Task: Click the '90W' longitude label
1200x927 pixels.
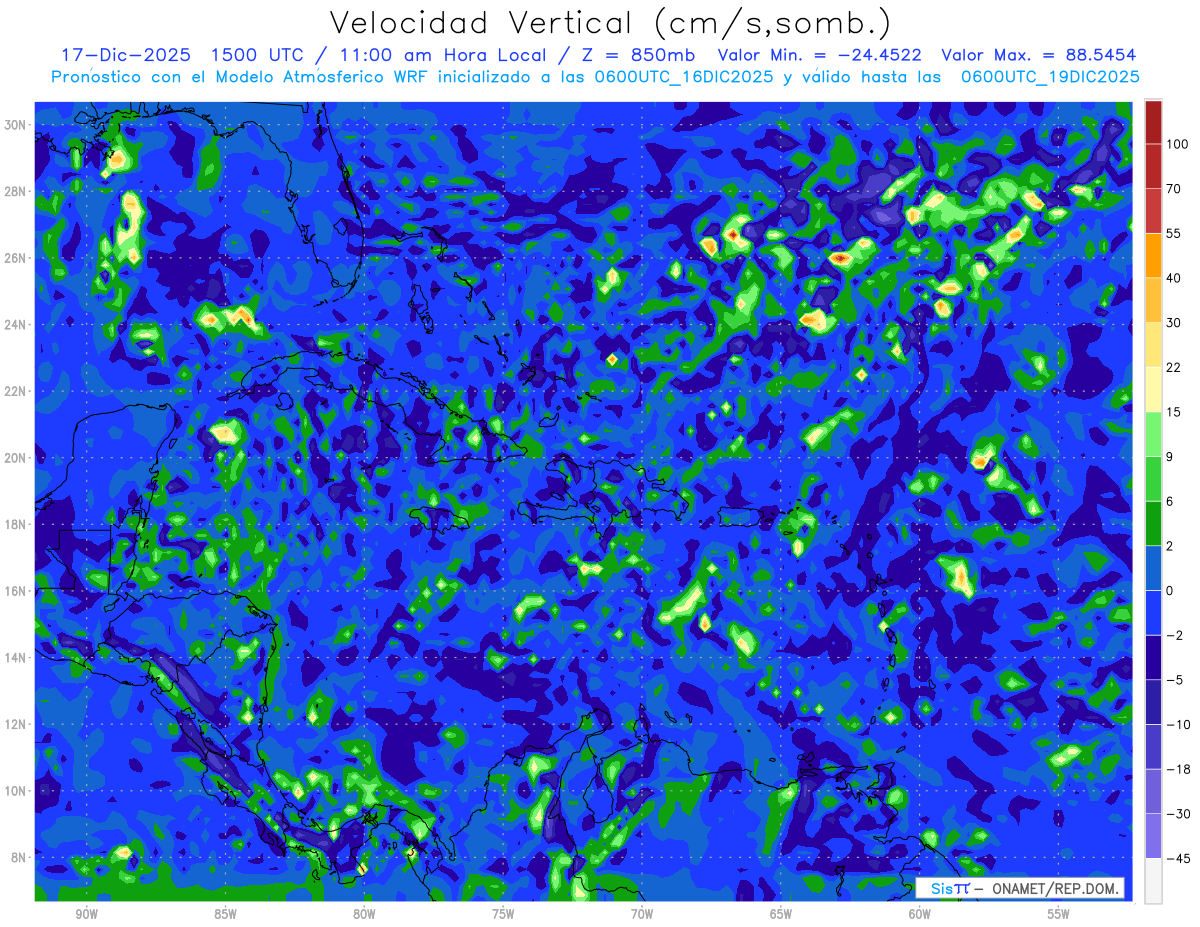Action: pos(86,914)
